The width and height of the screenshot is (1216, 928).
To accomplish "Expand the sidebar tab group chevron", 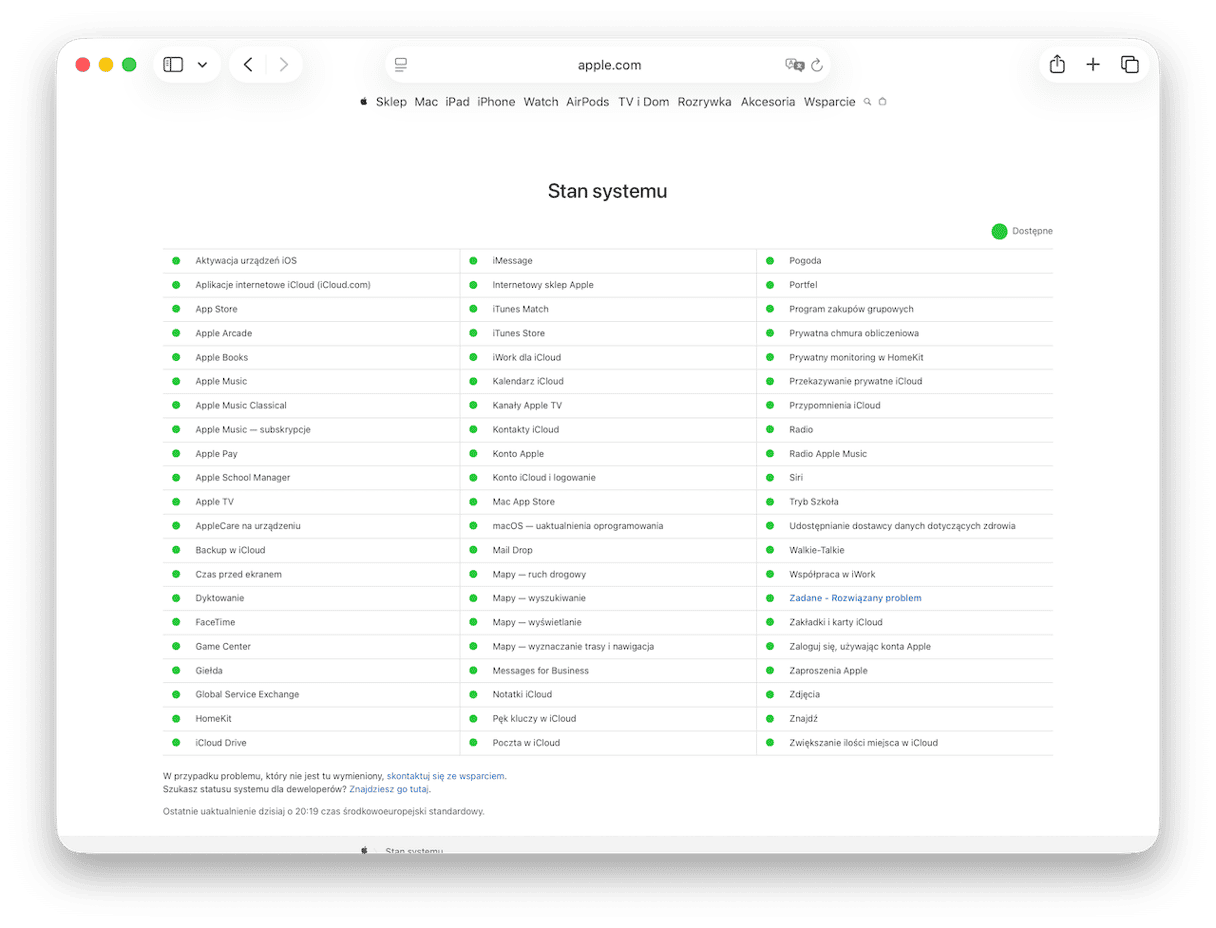I will click(202, 65).
